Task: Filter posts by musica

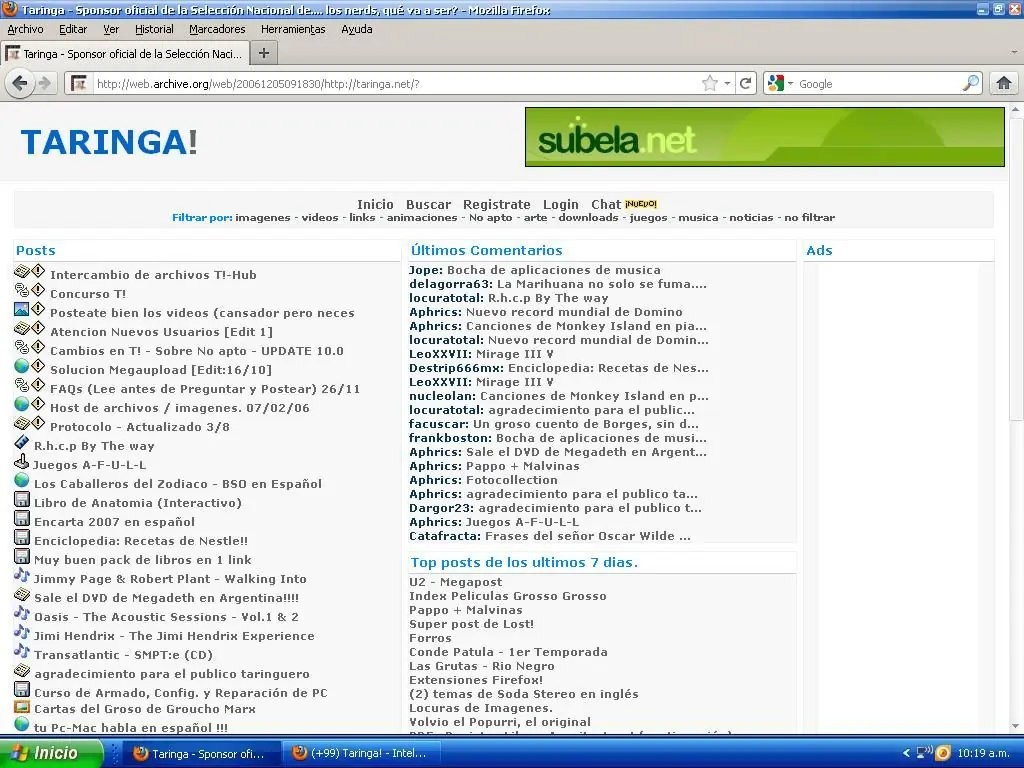Action: click(x=698, y=217)
